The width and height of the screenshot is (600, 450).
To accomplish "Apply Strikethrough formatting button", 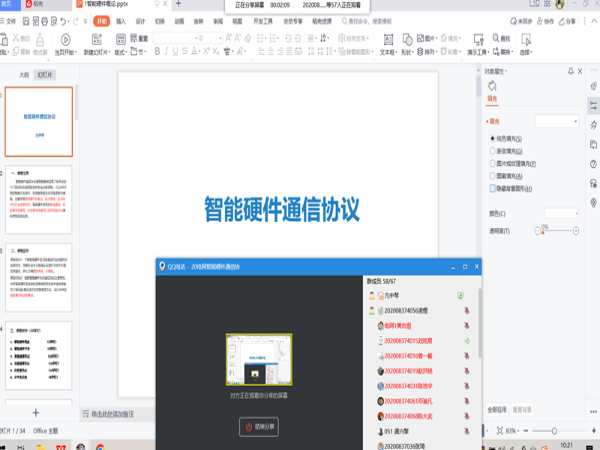I will click(x=185, y=51).
